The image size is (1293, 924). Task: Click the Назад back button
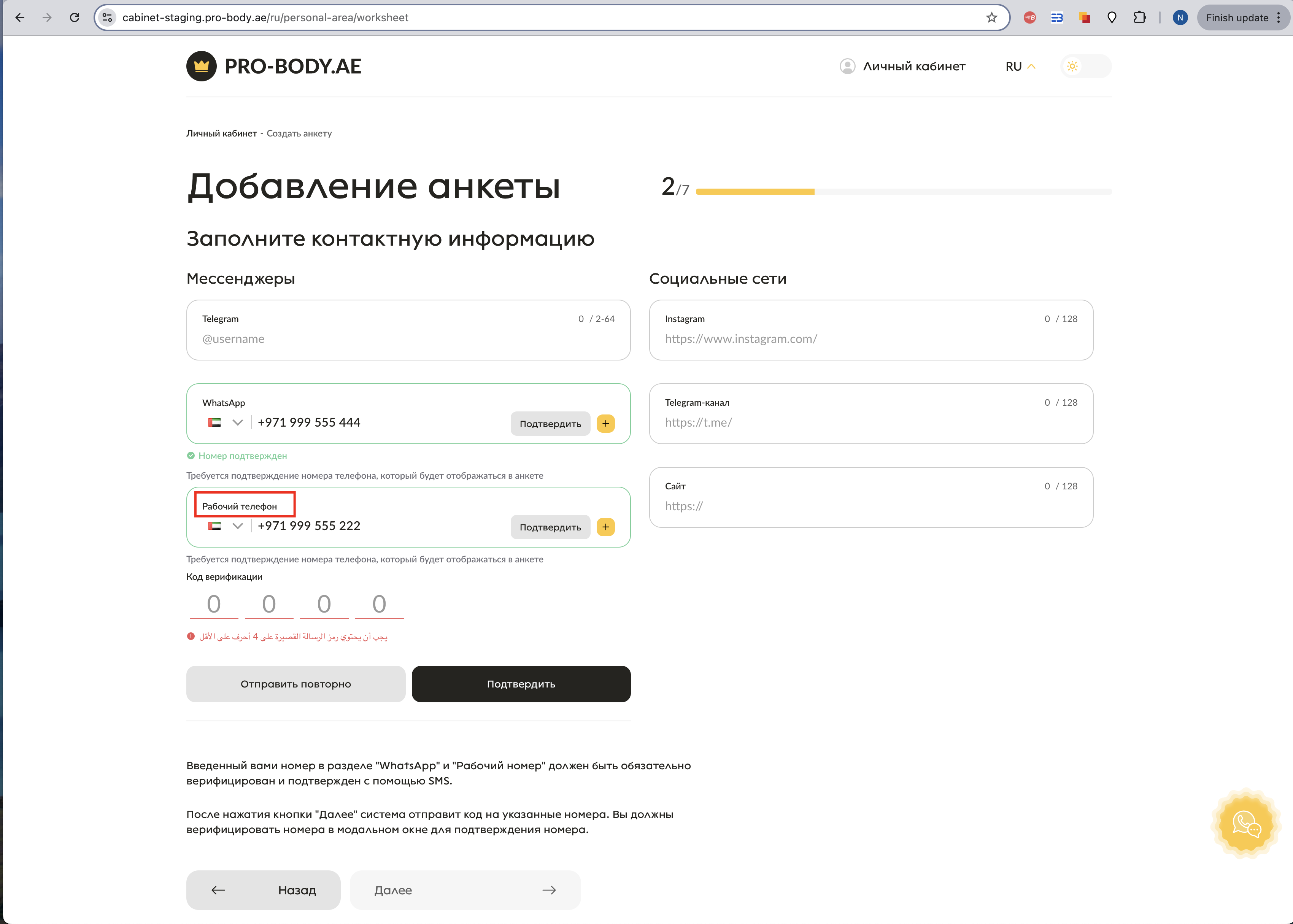point(263,890)
